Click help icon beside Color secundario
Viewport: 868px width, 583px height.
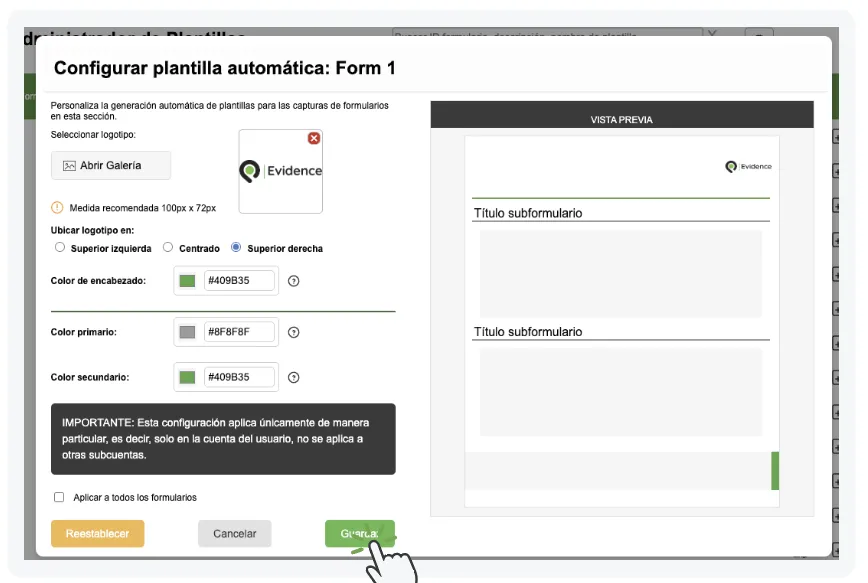point(293,378)
